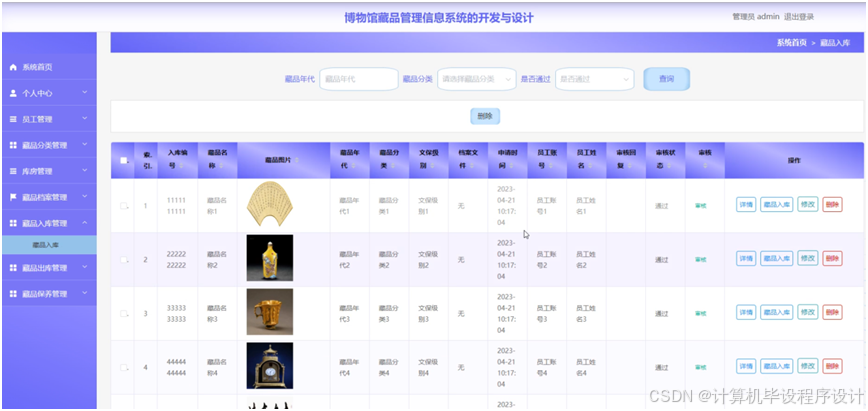Check the row 3 checkbox (33333 33333)
This screenshot has height=411, width=868.
pyautogui.click(x=123, y=314)
